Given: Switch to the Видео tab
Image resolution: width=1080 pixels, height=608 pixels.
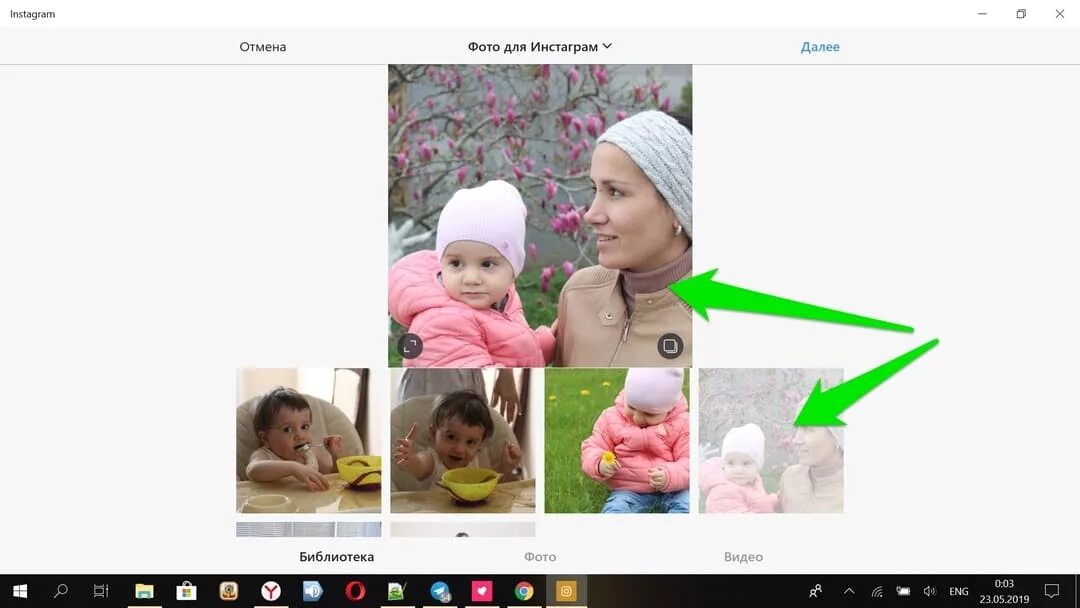Looking at the screenshot, I should [743, 556].
